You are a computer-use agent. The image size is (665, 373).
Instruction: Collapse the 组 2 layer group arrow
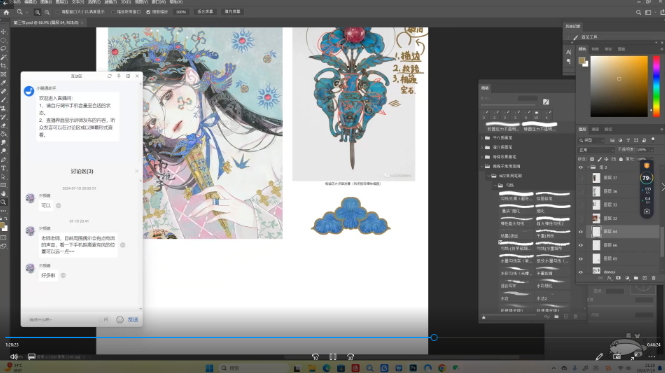click(588, 167)
